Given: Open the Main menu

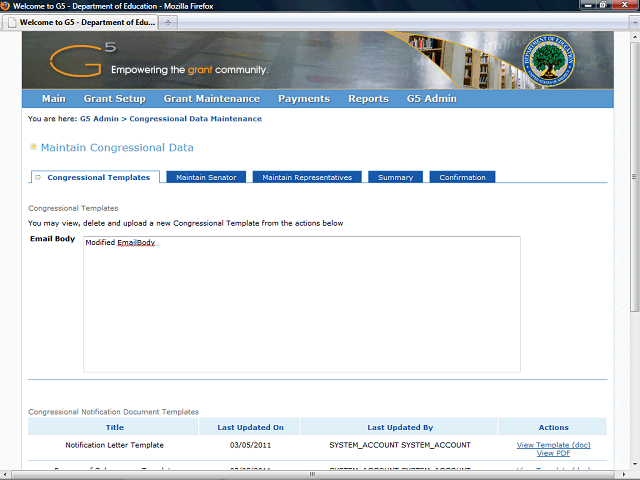Looking at the screenshot, I should [54, 99].
